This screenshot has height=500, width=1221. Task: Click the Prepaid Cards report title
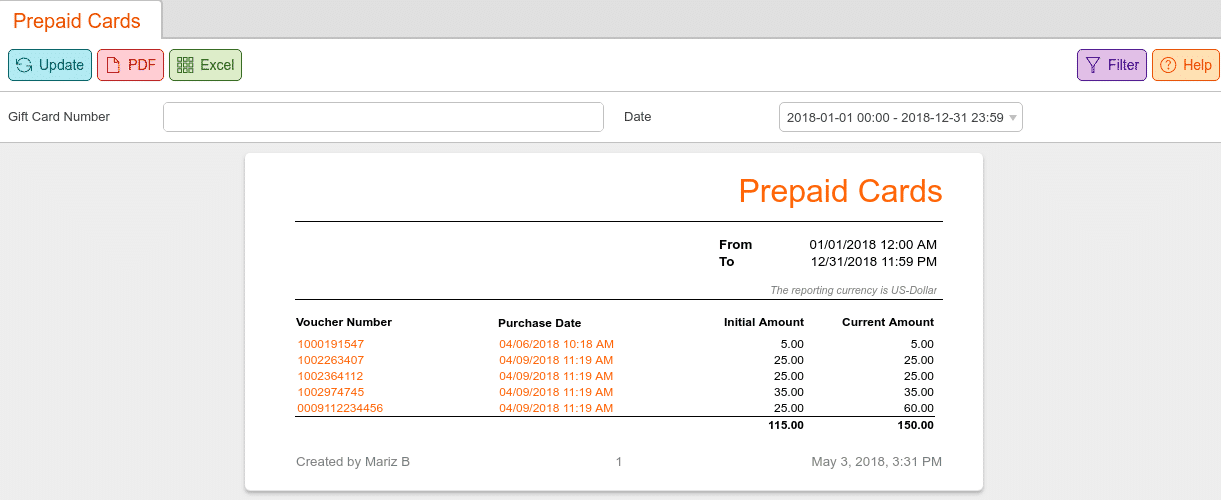pos(840,191)
